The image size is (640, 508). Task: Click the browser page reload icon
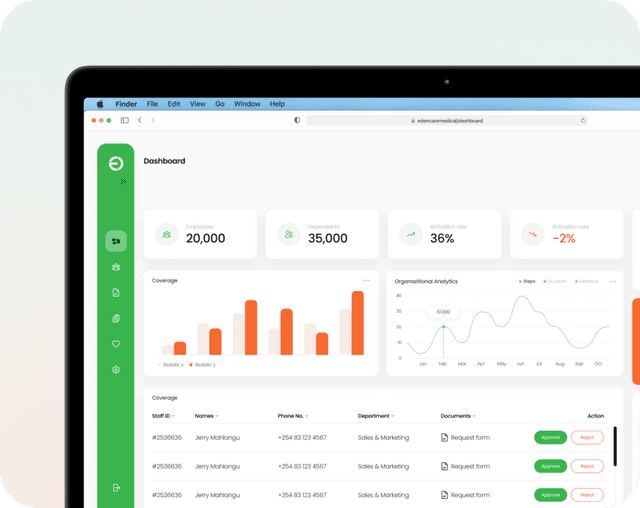click(583, 120)
